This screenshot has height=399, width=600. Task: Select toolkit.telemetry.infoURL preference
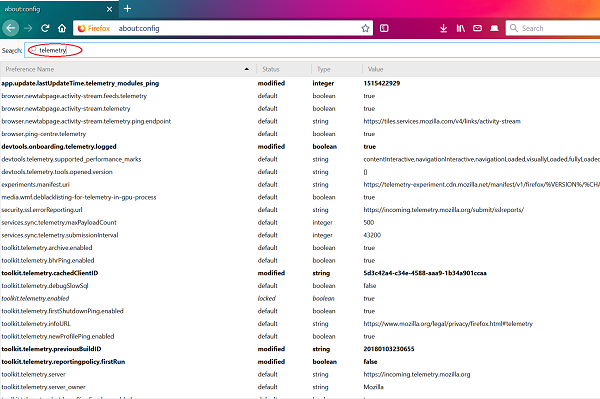click(x=300, y=324)
